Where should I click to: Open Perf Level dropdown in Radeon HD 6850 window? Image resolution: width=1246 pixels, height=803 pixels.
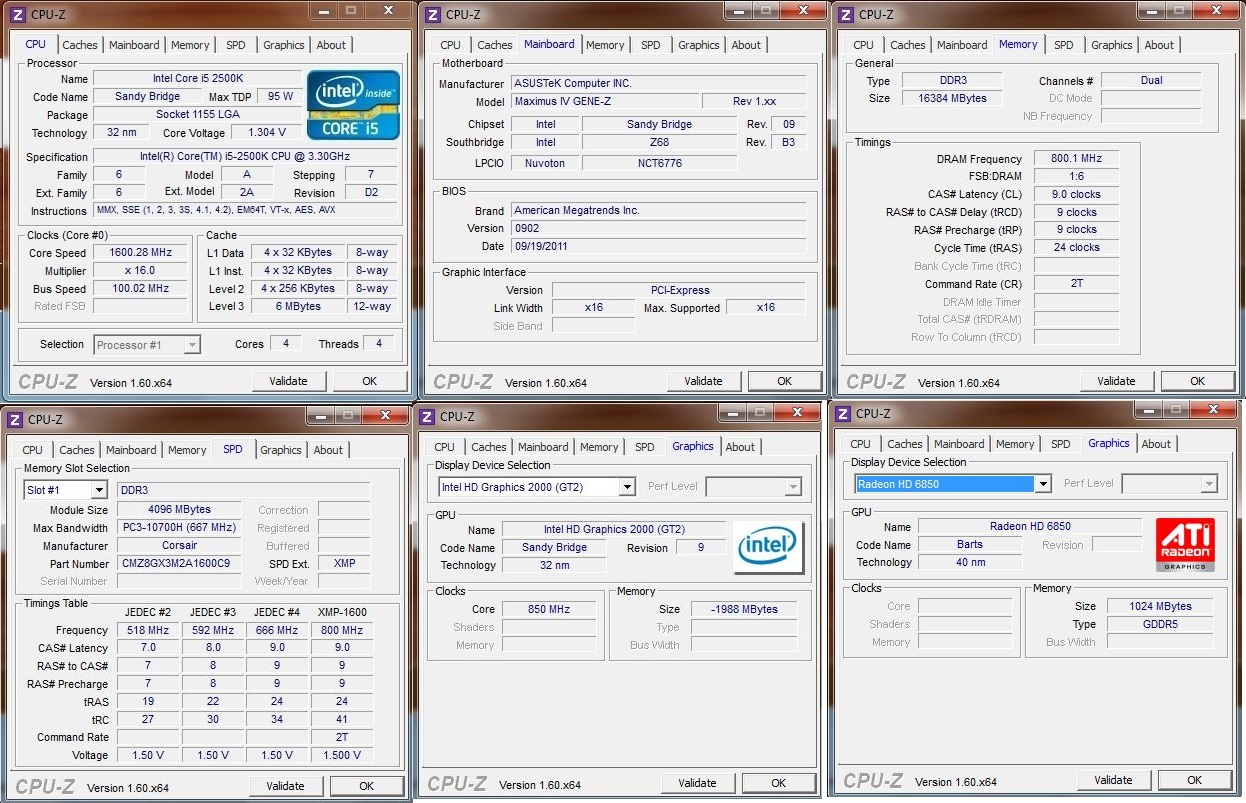1208,484
